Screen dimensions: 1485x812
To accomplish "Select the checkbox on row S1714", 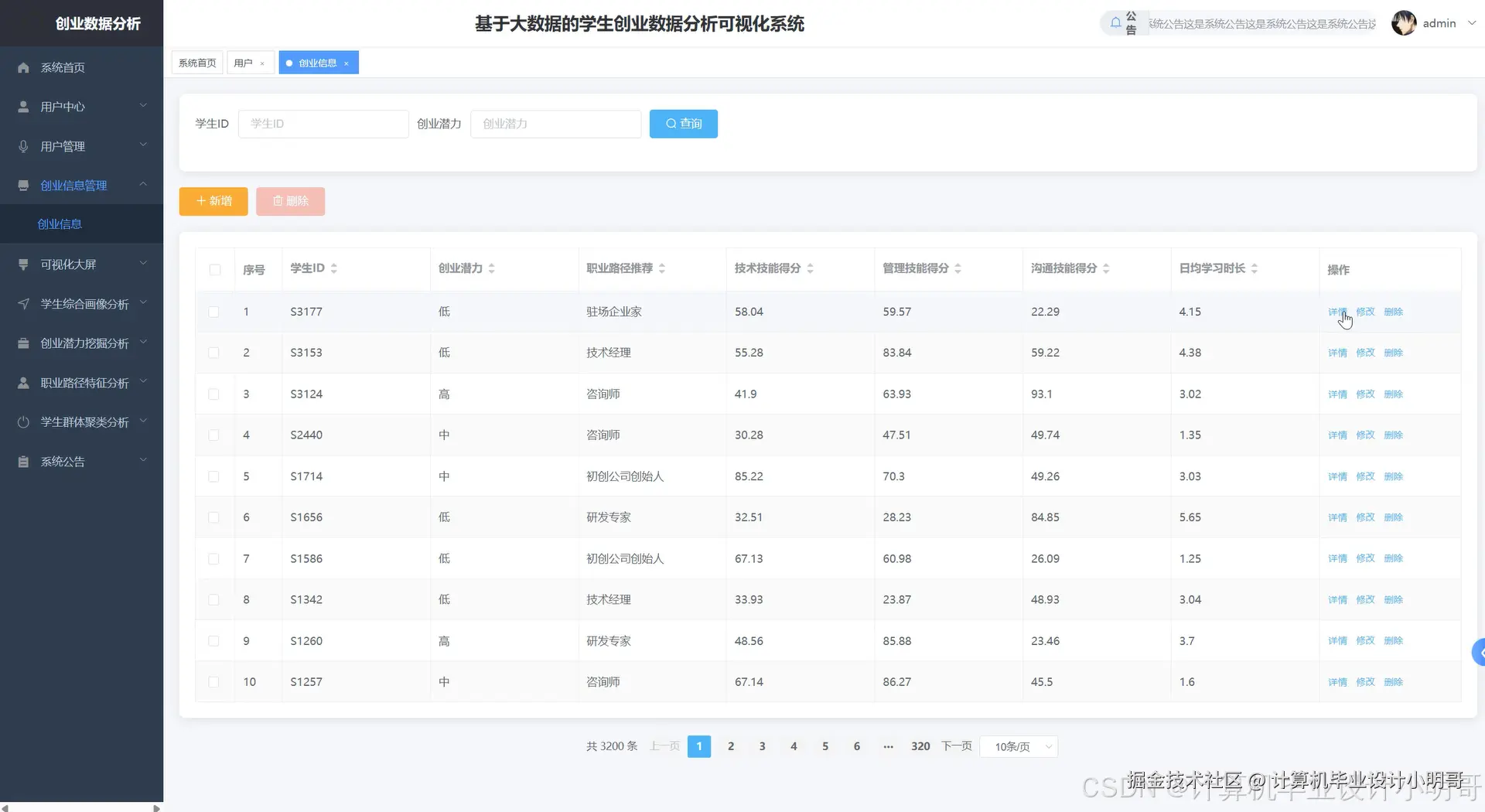I will tap(214, 476).
